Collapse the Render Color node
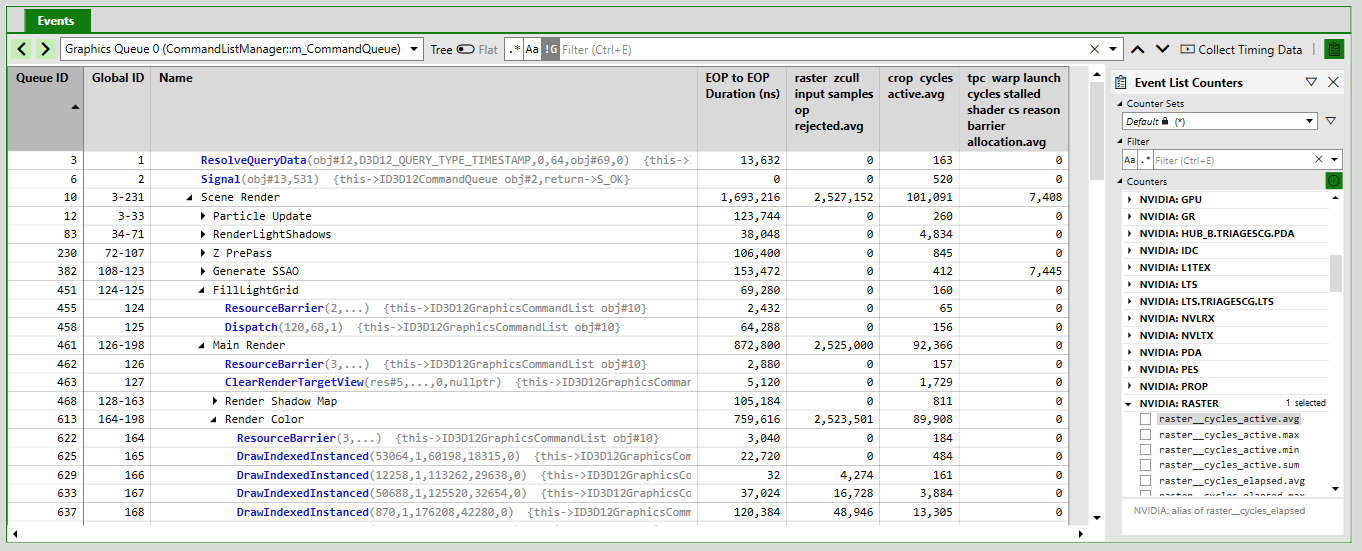The image size is (1362, 551). coord(215,419)
